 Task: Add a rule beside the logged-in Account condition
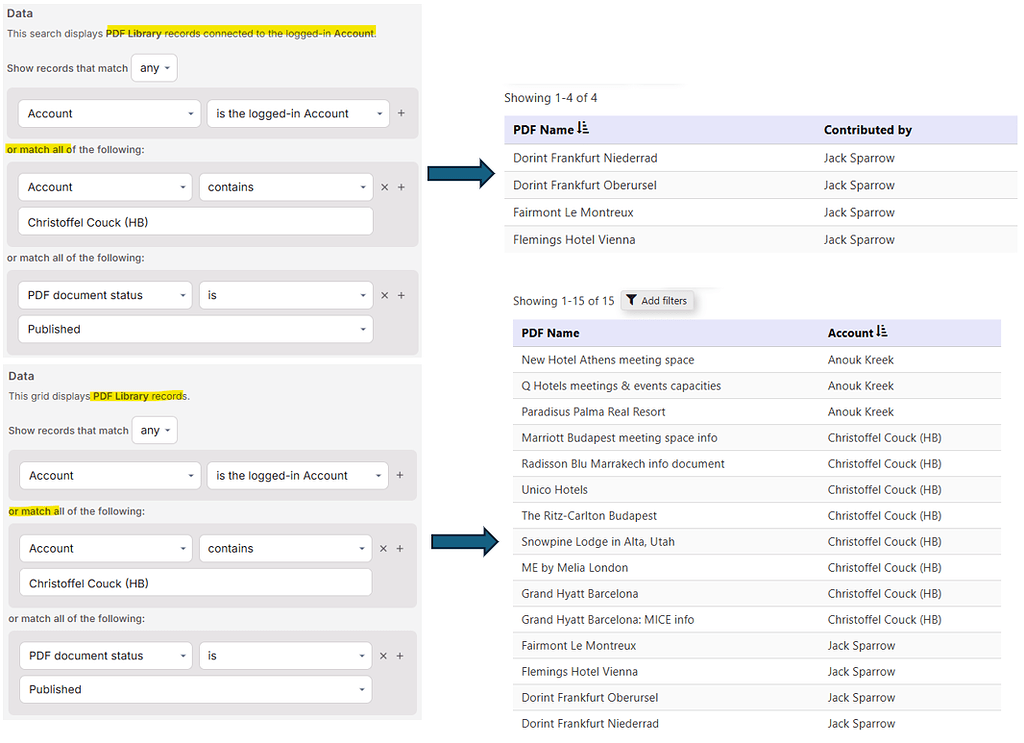tap(401, 113)
